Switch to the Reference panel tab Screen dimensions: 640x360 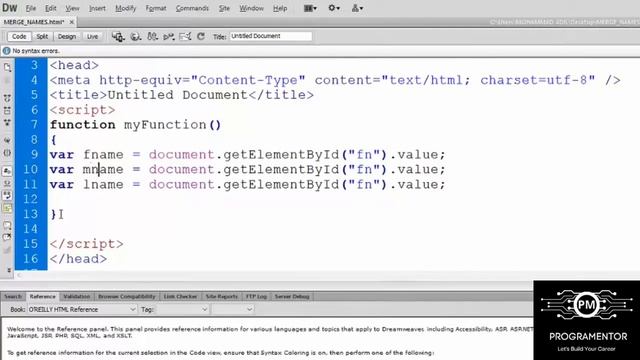coord(42,296)
